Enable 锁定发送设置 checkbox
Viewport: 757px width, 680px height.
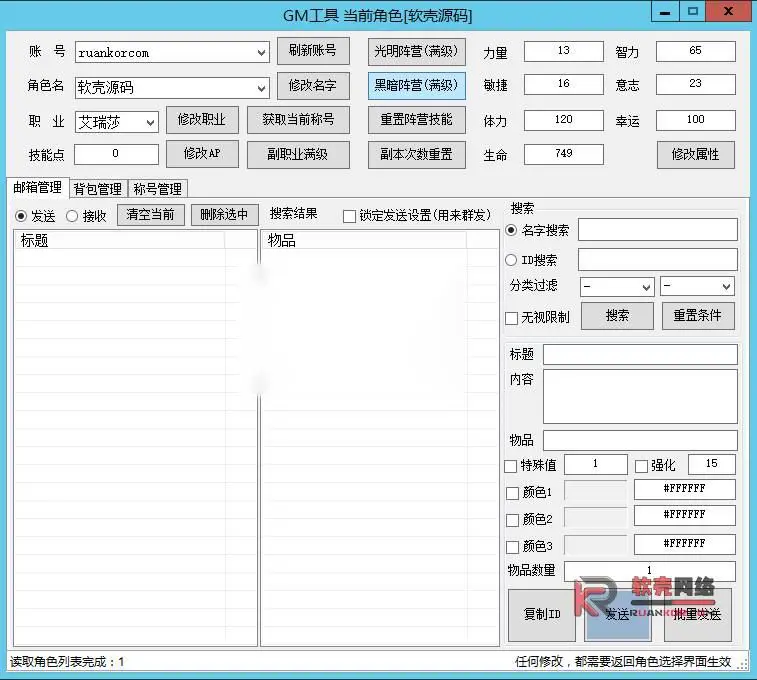pyautogui.click(x=349, y=216)
